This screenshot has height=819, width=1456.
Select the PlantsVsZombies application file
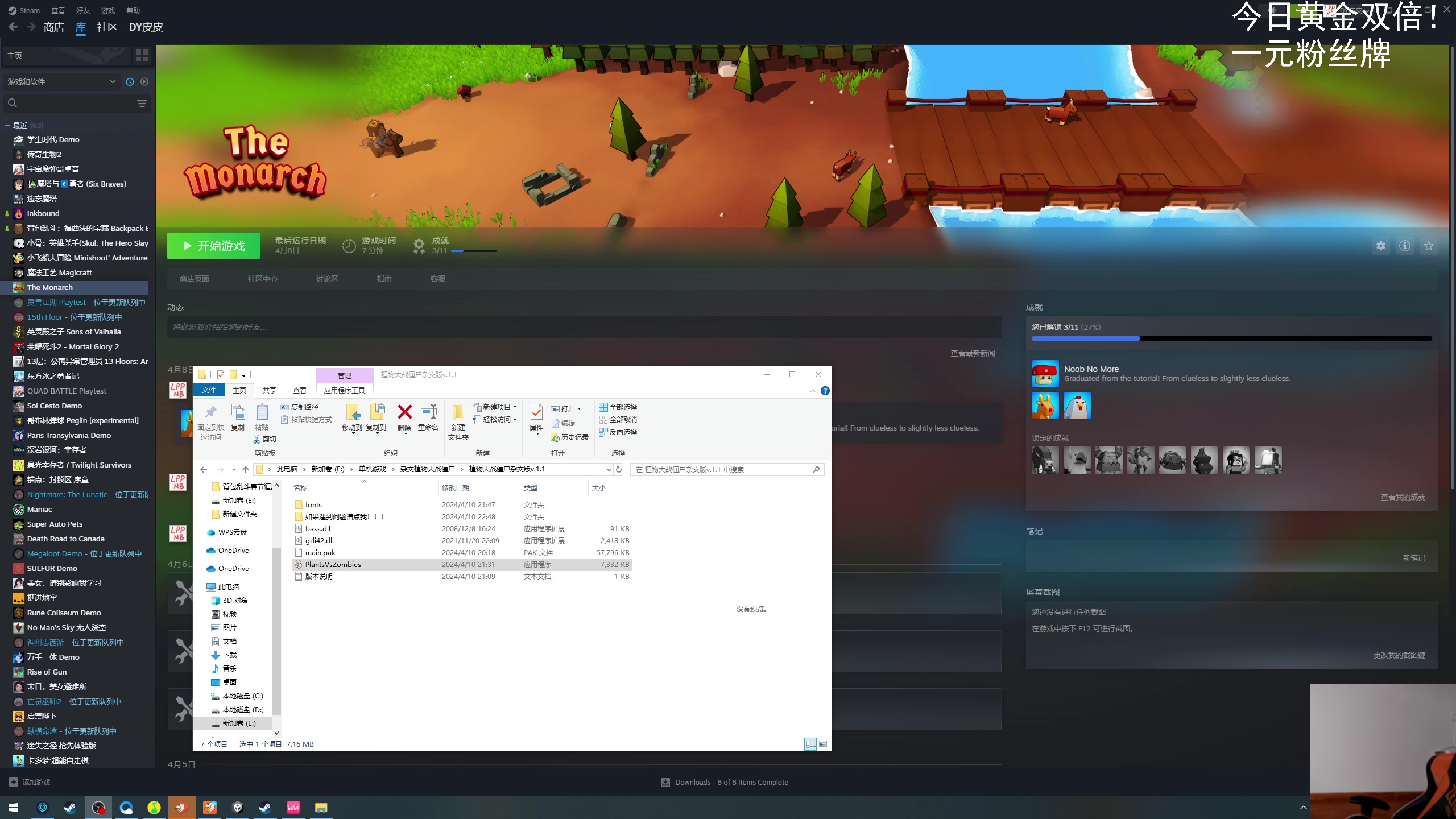click(x=333, y=564)
